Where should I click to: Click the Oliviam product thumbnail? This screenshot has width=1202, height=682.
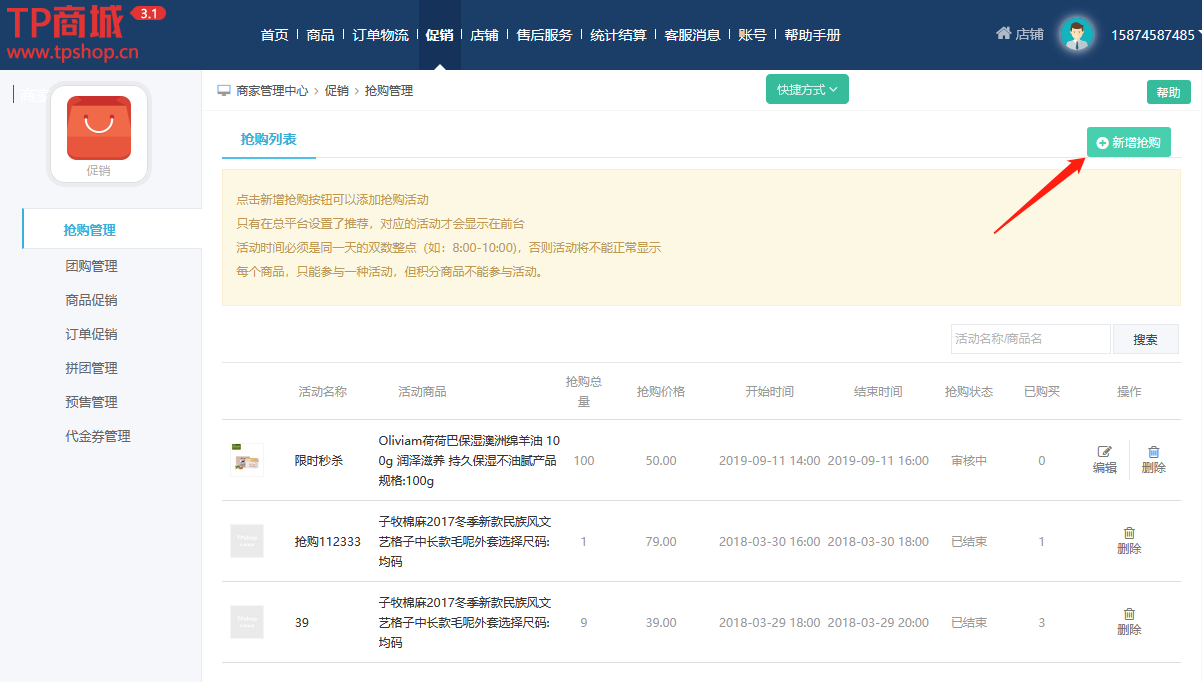point(246,460)
